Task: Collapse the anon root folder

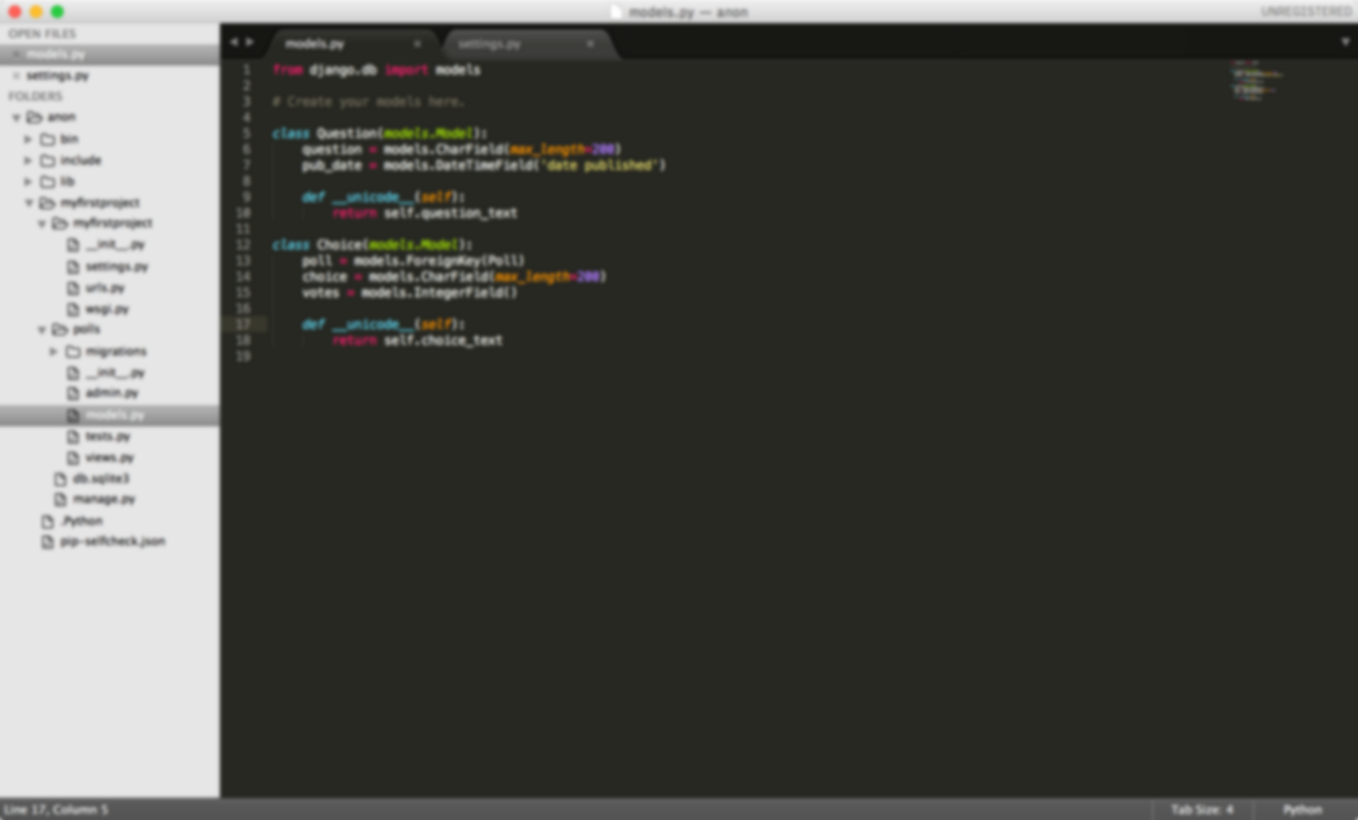Action: pyautogui.click(x=16, y=117)
